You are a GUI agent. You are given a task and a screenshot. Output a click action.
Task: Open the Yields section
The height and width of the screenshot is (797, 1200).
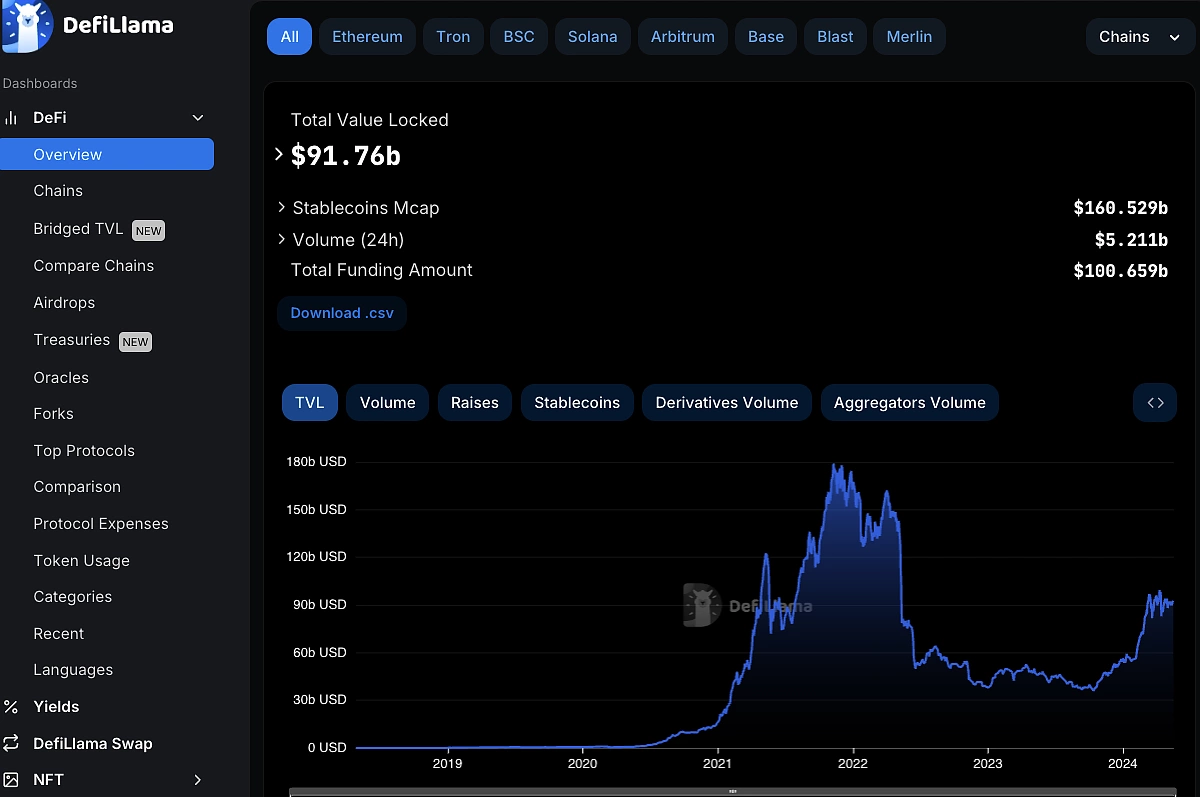pyautogui.click(x=56, y=707)
